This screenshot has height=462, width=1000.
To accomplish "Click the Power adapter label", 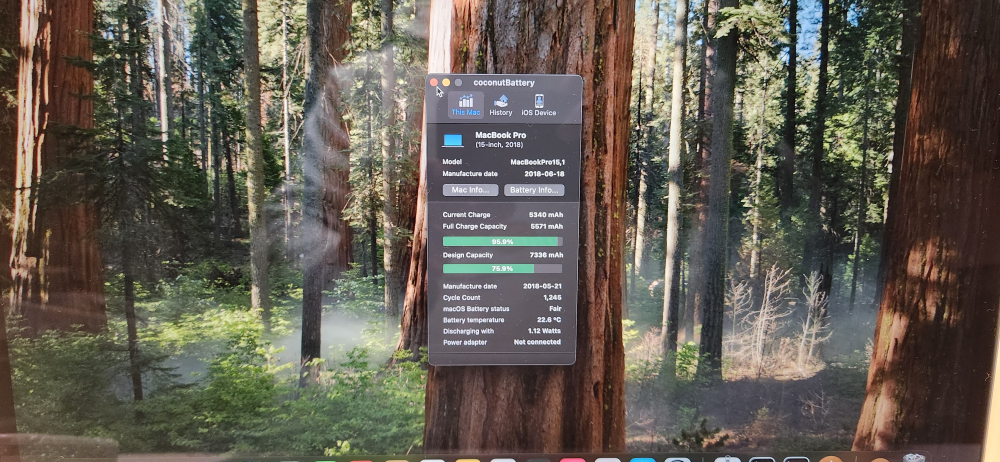I will [464, 342].
